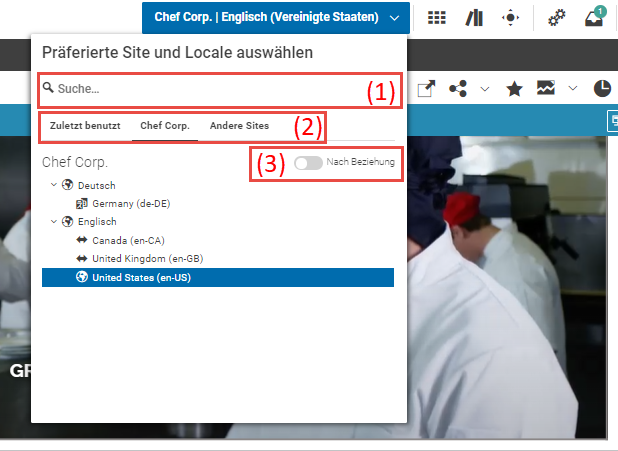The height and width of the screenshot is (451, 618).
Task: Collapse the Englisch tree node
Action: [54, 221]
